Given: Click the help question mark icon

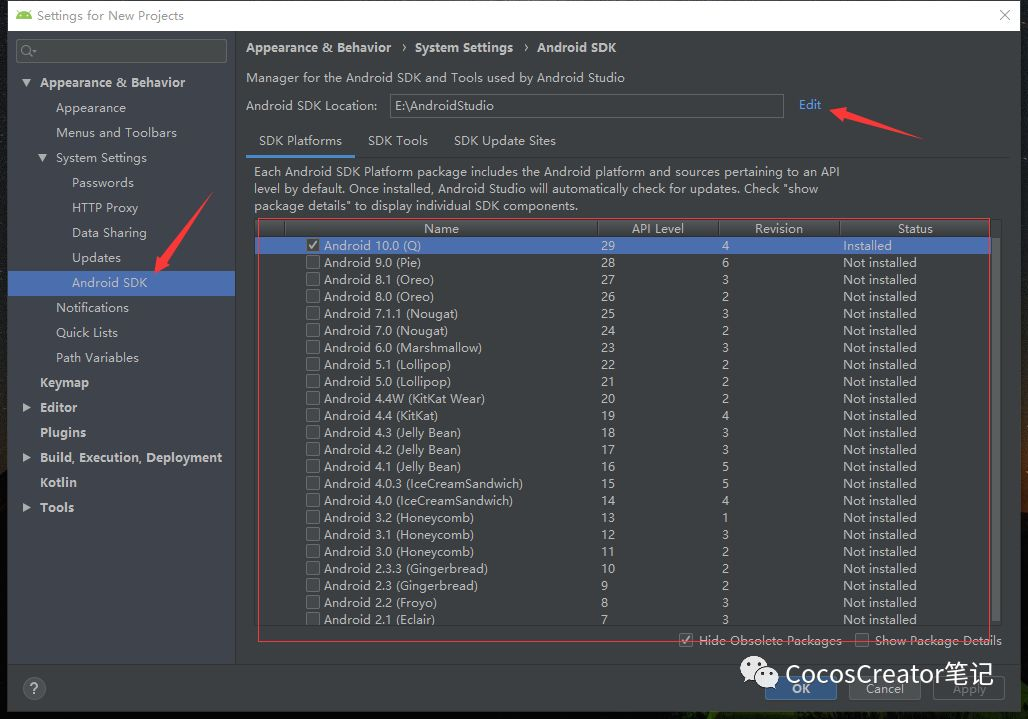Looking at the screenshot, I should (x=34, y=688).
